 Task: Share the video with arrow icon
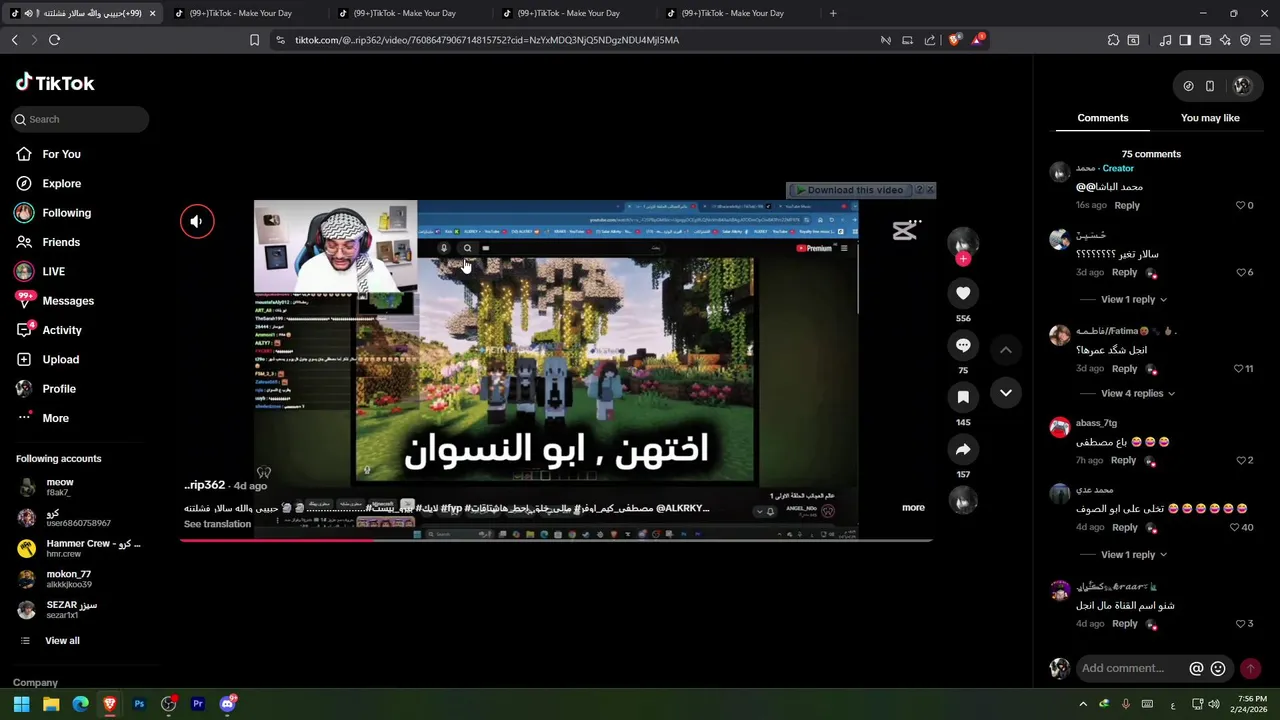coord(963,449)
